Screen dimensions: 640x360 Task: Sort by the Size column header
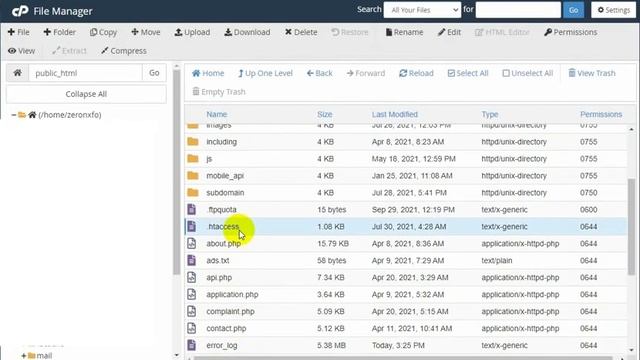(324, 115)
